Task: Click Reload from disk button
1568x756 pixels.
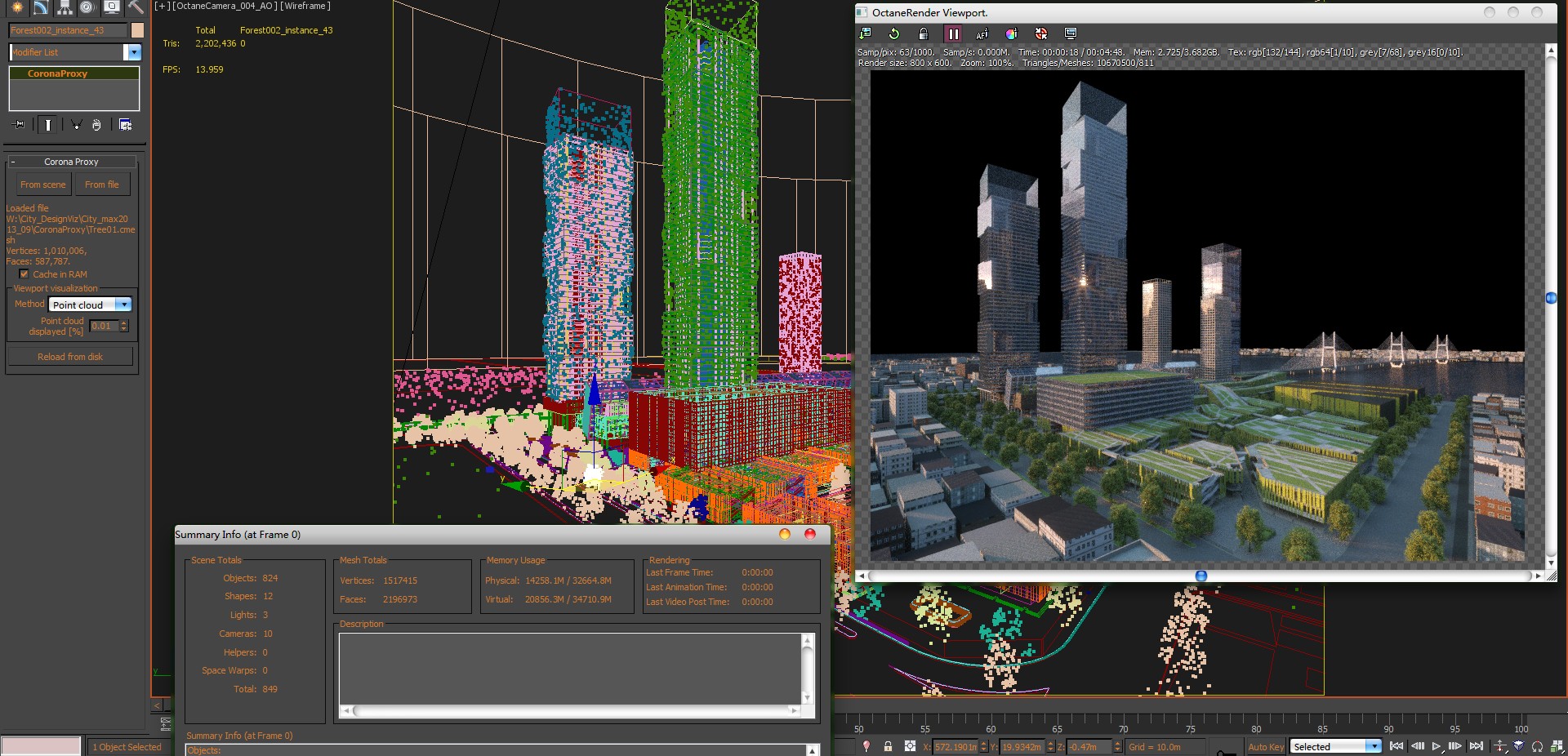Action: point(70,357)
